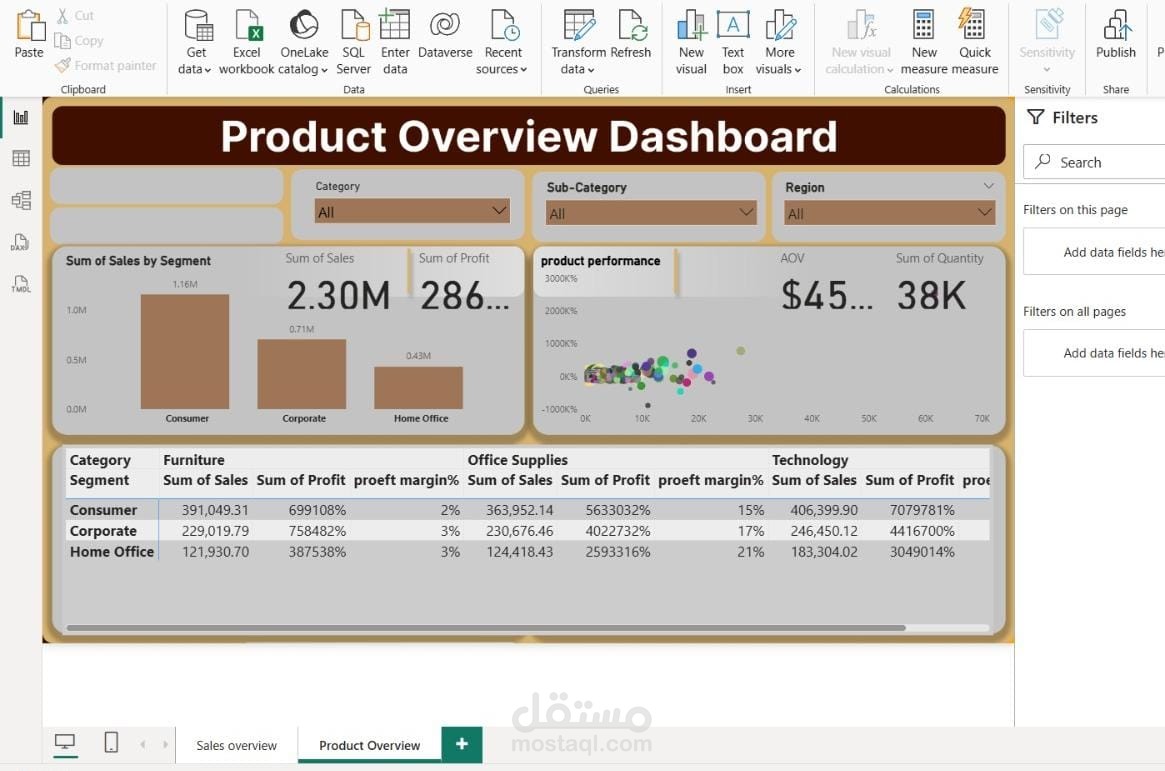
Task: Select the Corporate row header in matrix
Action: [x=103, y=531]
